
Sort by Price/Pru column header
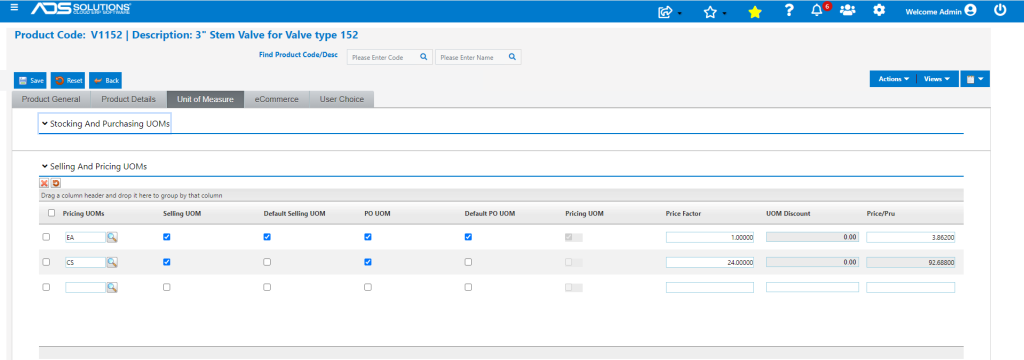click(x=880, y=213)
